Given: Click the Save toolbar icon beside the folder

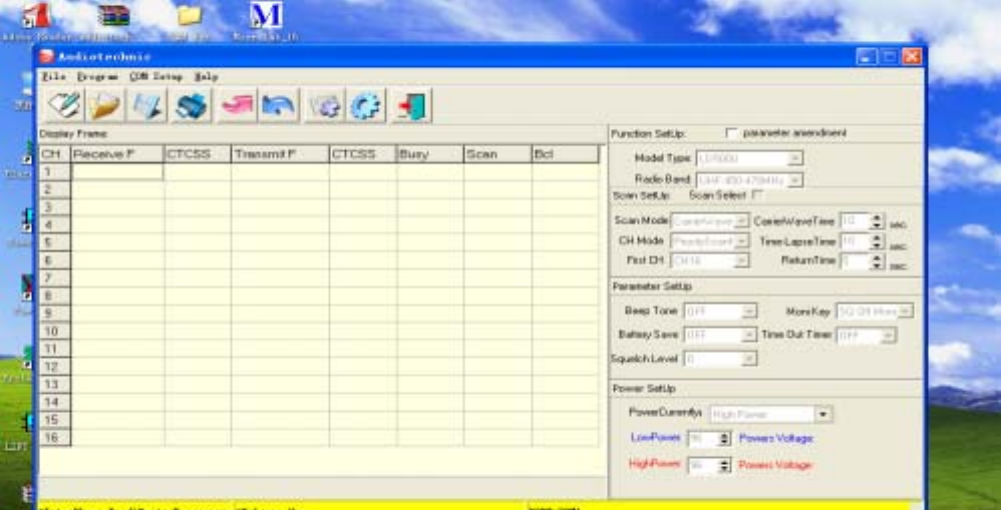Looking at the screenshot, I should [146, 105].
